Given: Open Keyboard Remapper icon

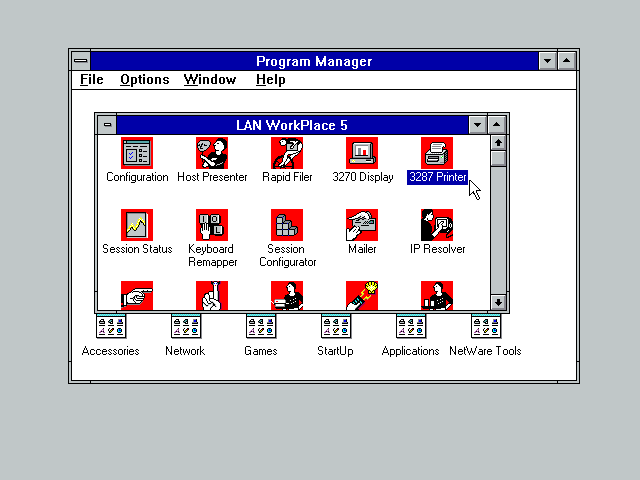Looking at the screenshot, I should coord(212,225).
